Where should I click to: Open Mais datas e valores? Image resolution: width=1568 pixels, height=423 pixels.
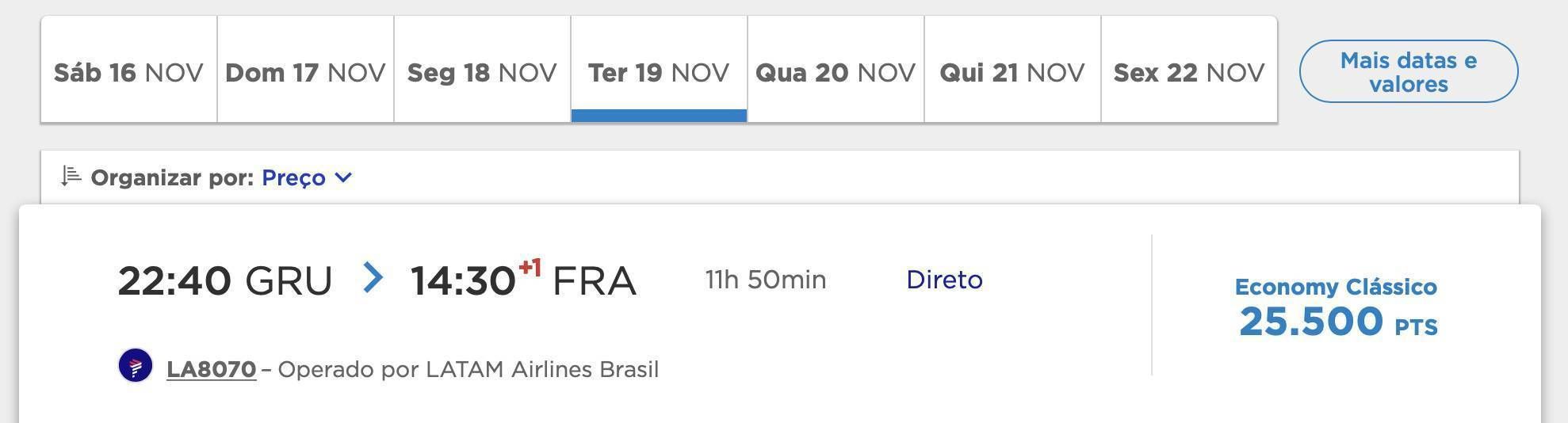pos(1409,71)
